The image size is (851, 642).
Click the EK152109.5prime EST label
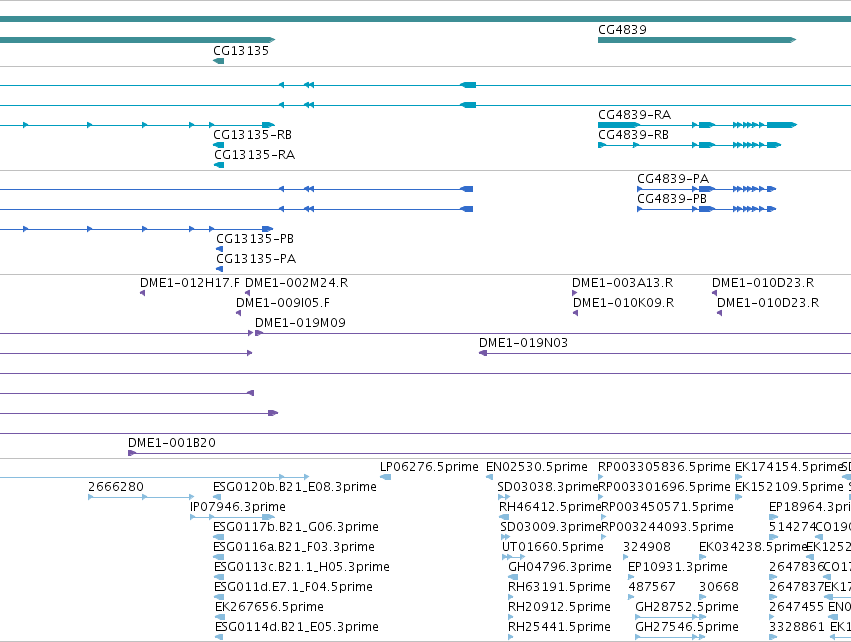coord(789,487)
